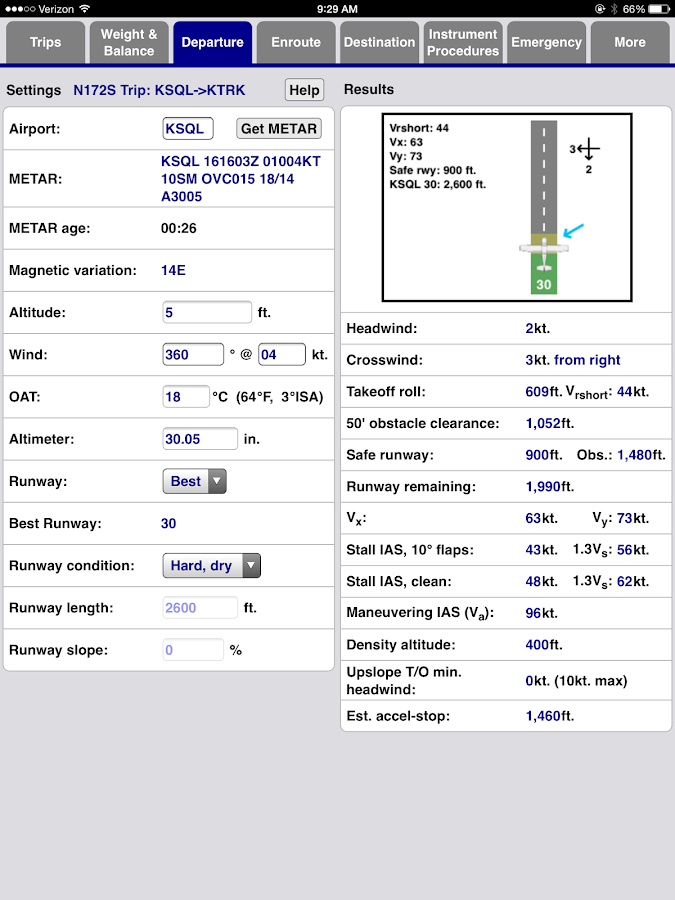This screenshot has width=675, height=900.
Task: Tap the N172S Trip: KSQL->KTRK link
Action: pos(159,90)
